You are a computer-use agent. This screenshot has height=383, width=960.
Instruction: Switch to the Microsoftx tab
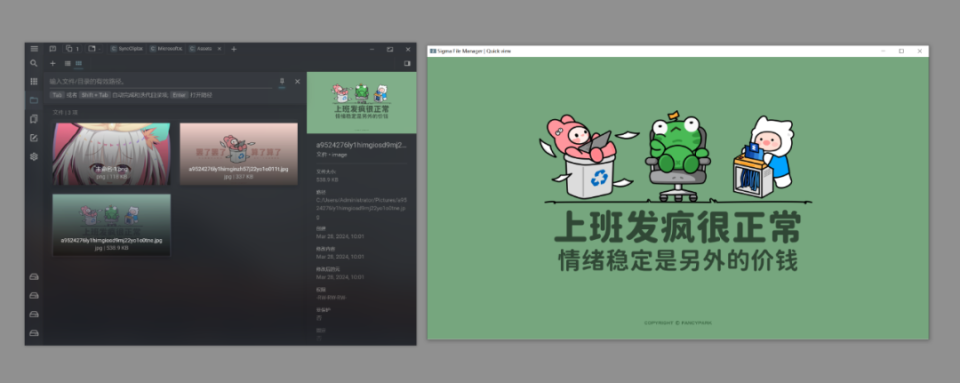(x=167, y=49)
